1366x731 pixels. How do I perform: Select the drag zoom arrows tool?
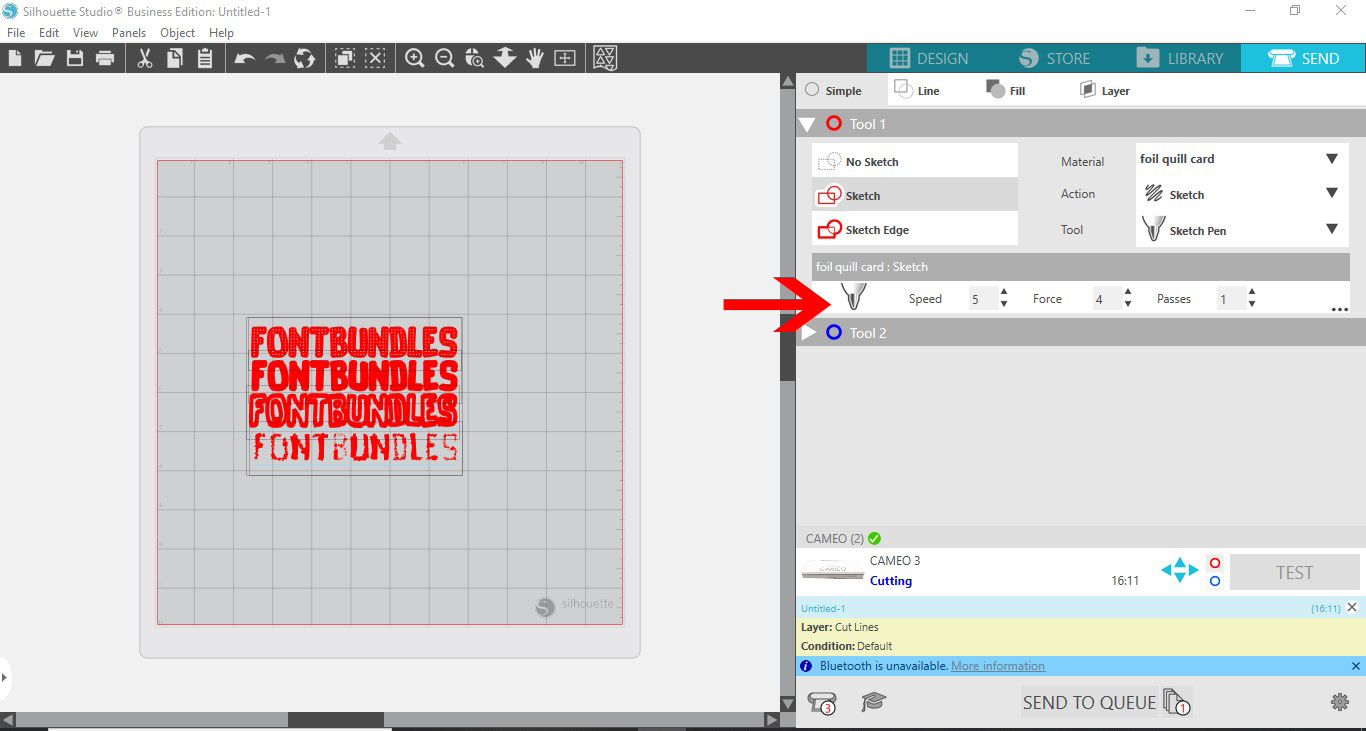(x=505, y=58)
